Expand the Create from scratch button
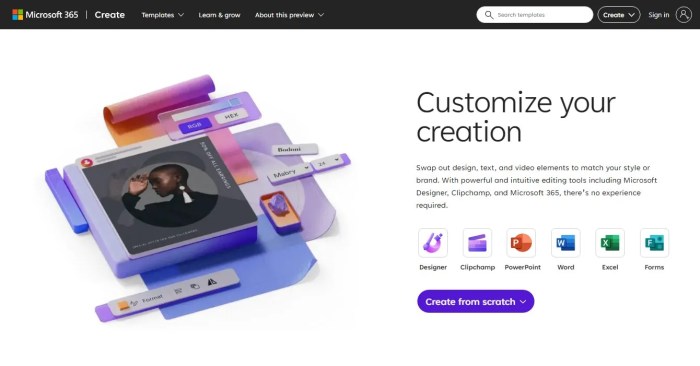This screenshot has height=366, width=700. (475, 301)
